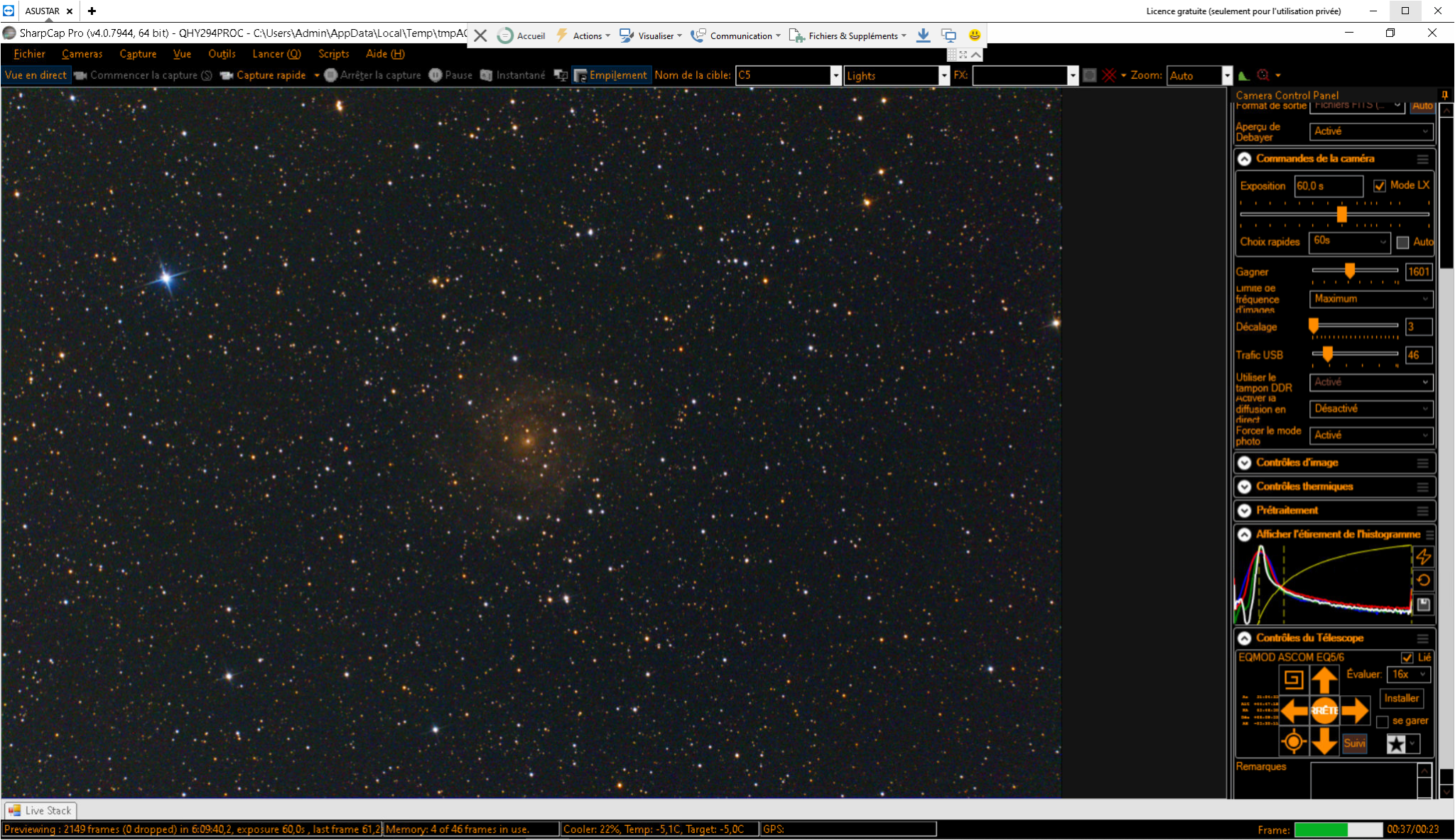Click the Capture rapide button
Screen dimensions: 1455x840
263,75
